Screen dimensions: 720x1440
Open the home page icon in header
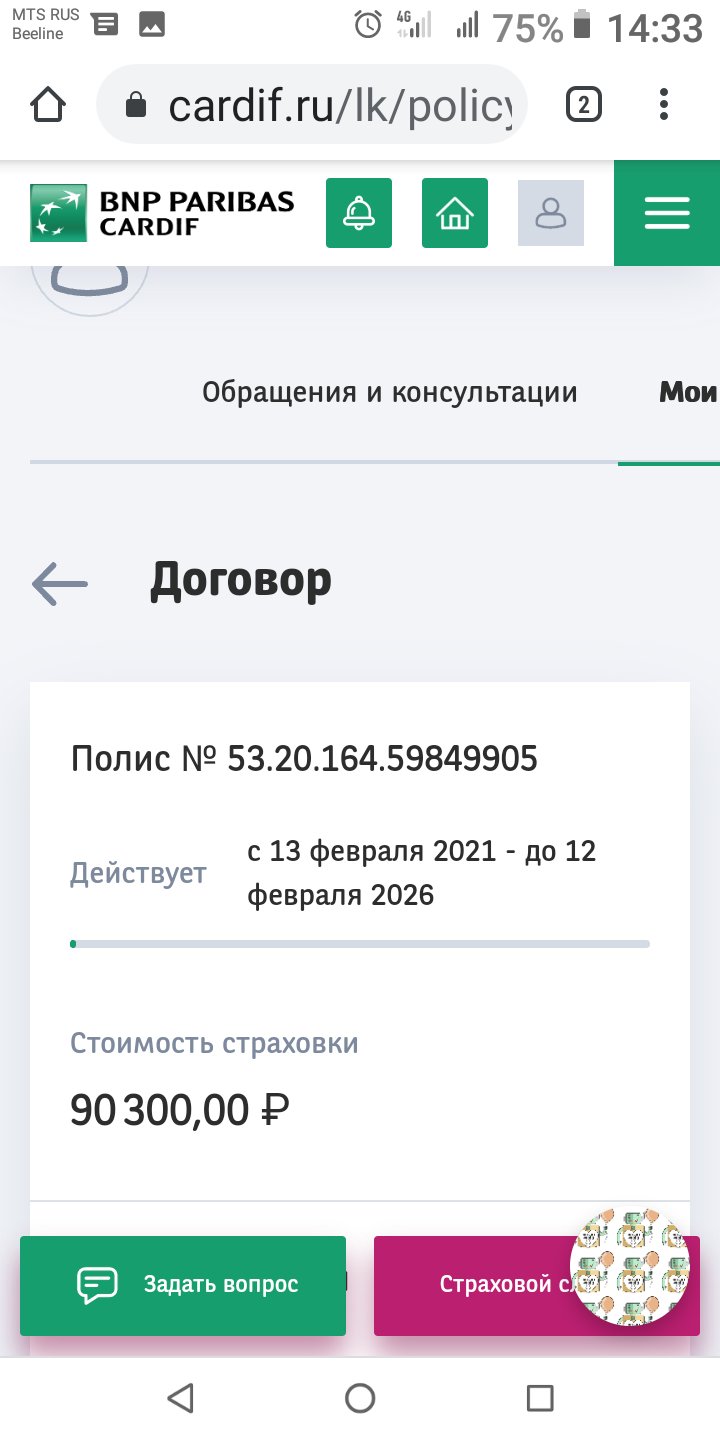(x=455, y=213)
